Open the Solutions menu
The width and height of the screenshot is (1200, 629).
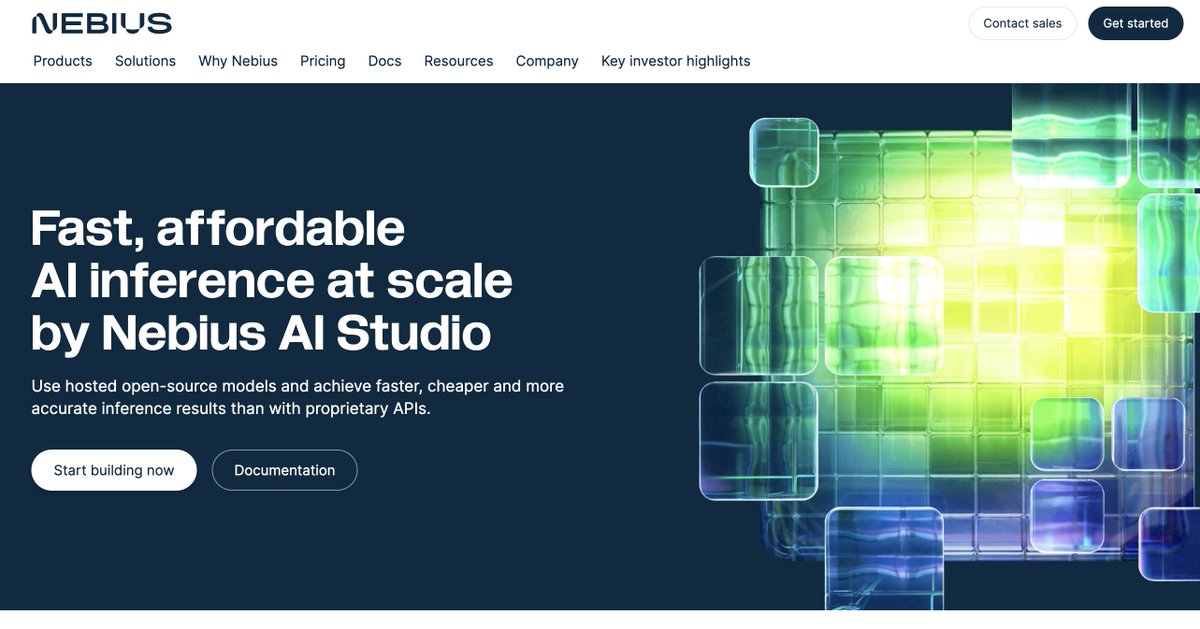145,61
